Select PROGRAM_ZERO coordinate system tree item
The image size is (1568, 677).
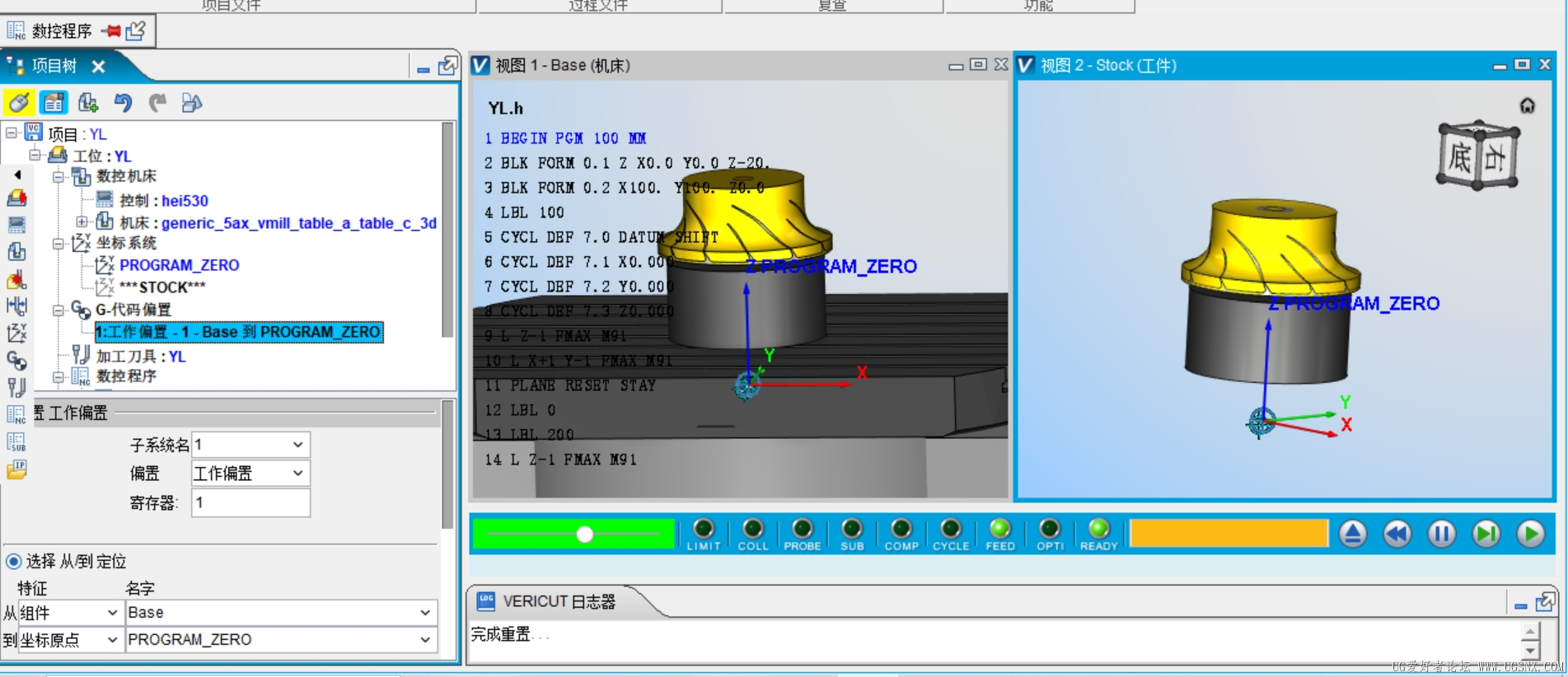coord(179,265)
